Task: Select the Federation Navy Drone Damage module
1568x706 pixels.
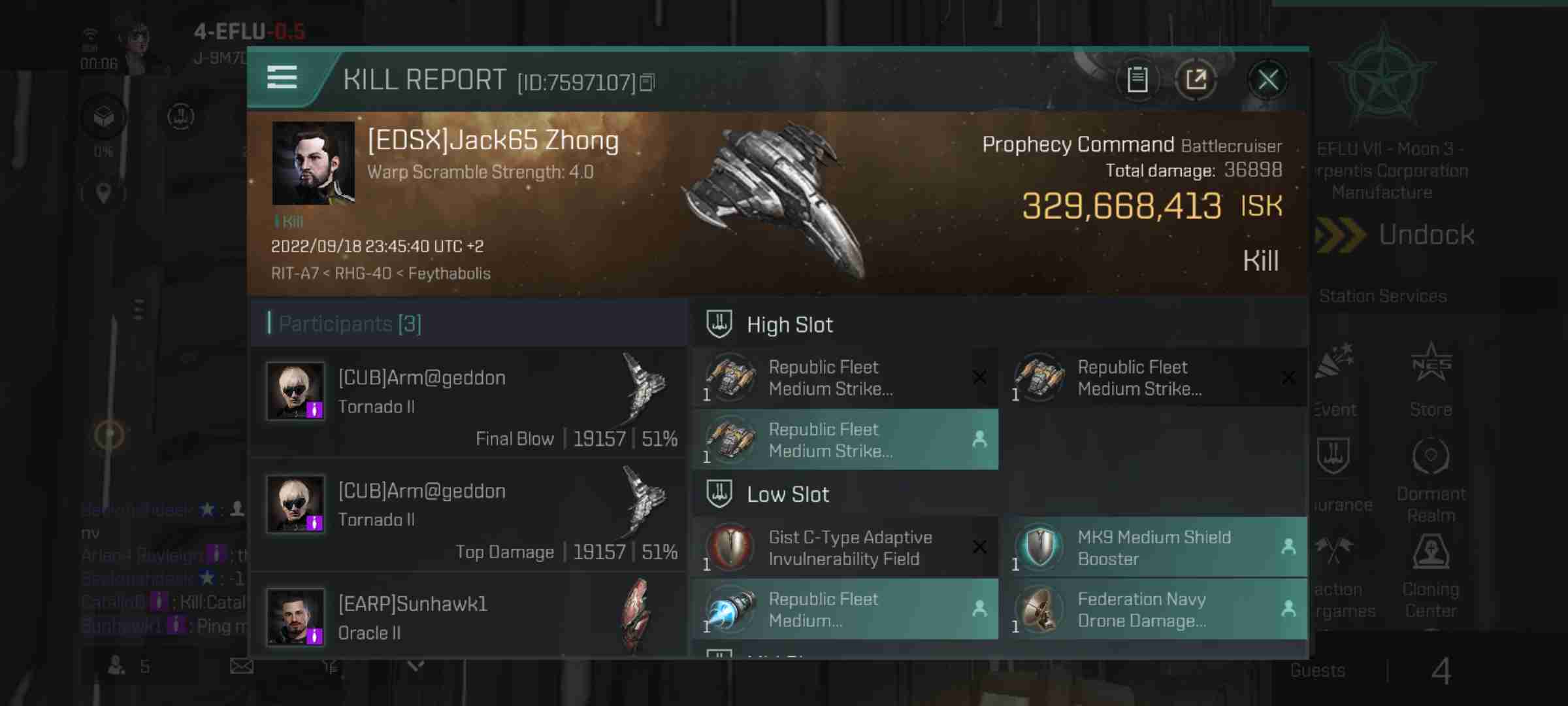Action: [1154, 609]
